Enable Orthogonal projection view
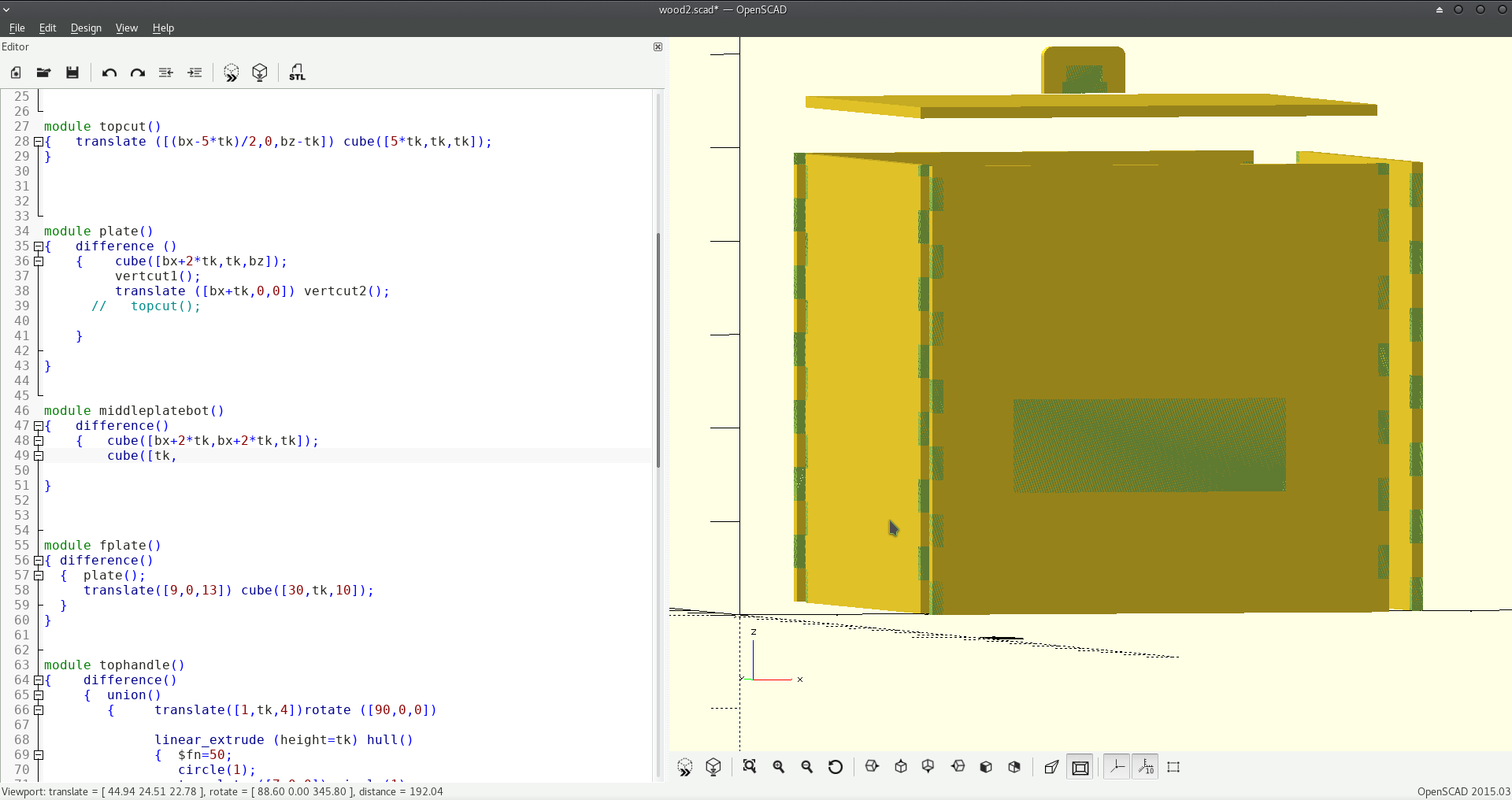1512x800 pixels. tap(1080, 767)
